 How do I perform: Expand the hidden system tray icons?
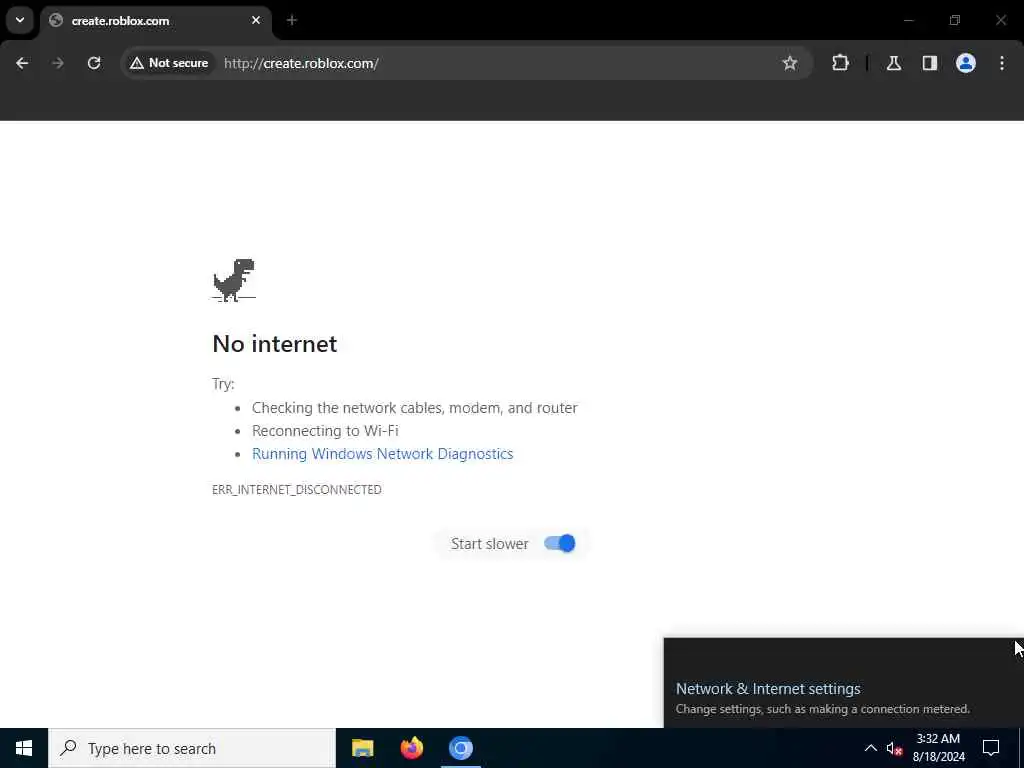pos(871,748)
